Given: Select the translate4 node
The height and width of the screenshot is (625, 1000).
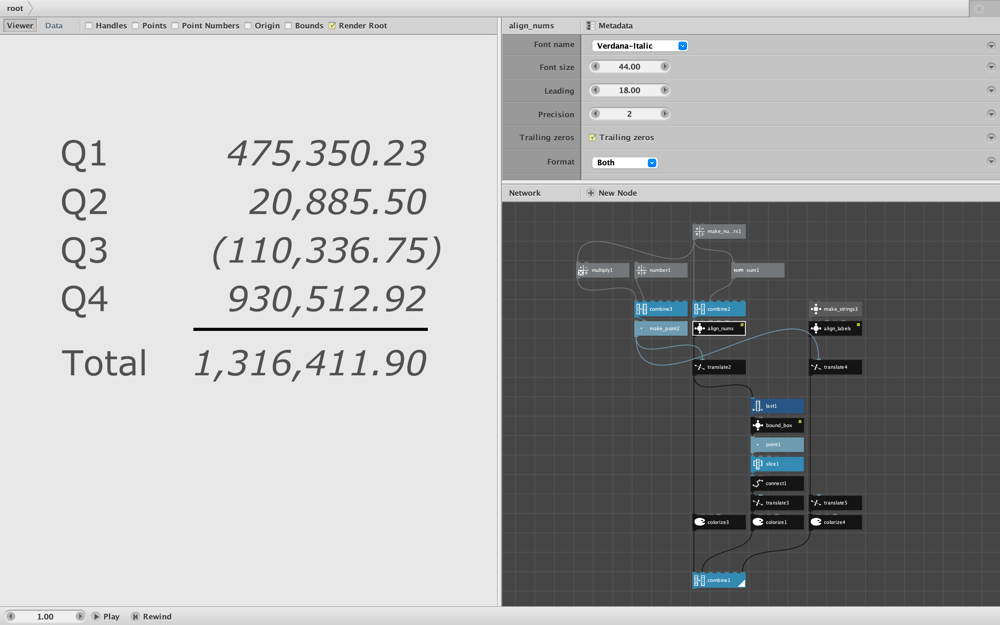Looking at the screenshot, I should point(835,367).
